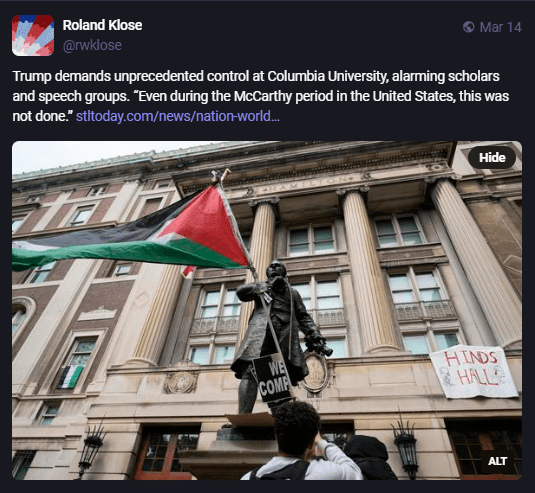Click the Hinds Hall banner in photo

click(474, 372)
